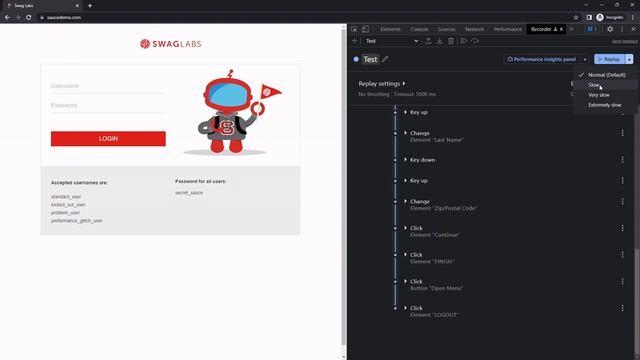Screen dimensions: 640x360
Task: Choose Slow replay speed
Action: coord(606,85)
